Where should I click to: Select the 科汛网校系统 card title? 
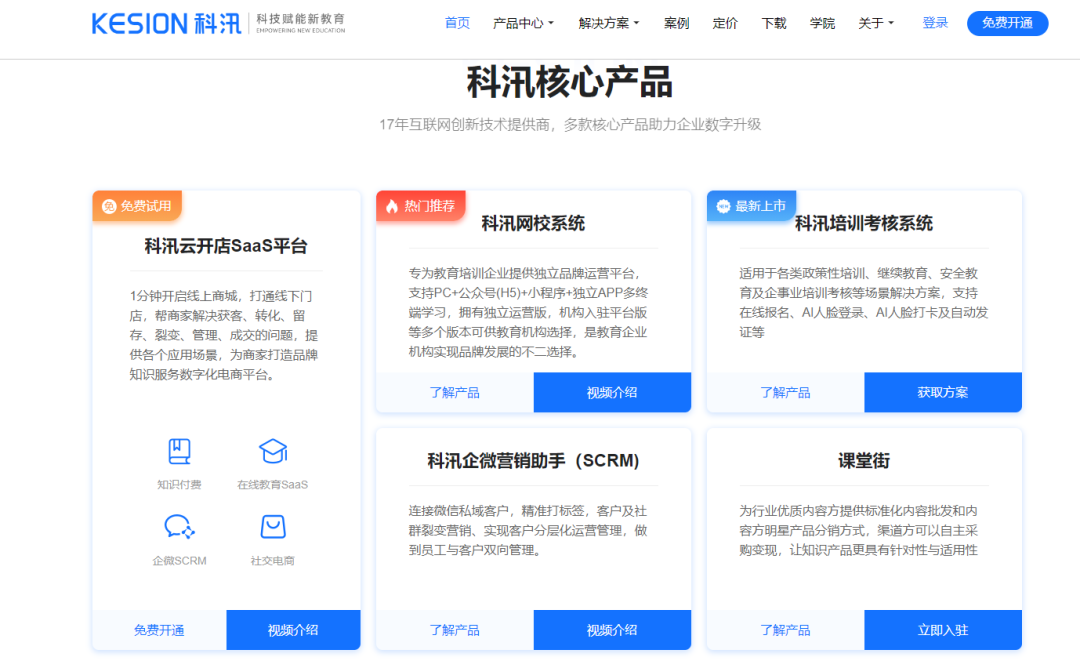click(x=533, y=223)
